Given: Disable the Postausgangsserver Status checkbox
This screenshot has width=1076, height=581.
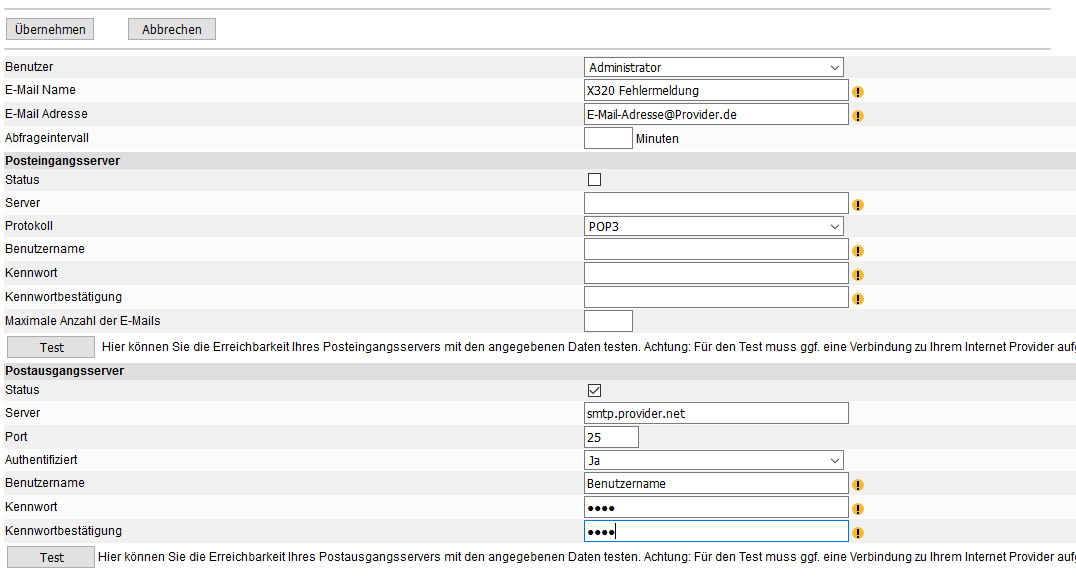Looking at the screenshot, I should 595,390.
